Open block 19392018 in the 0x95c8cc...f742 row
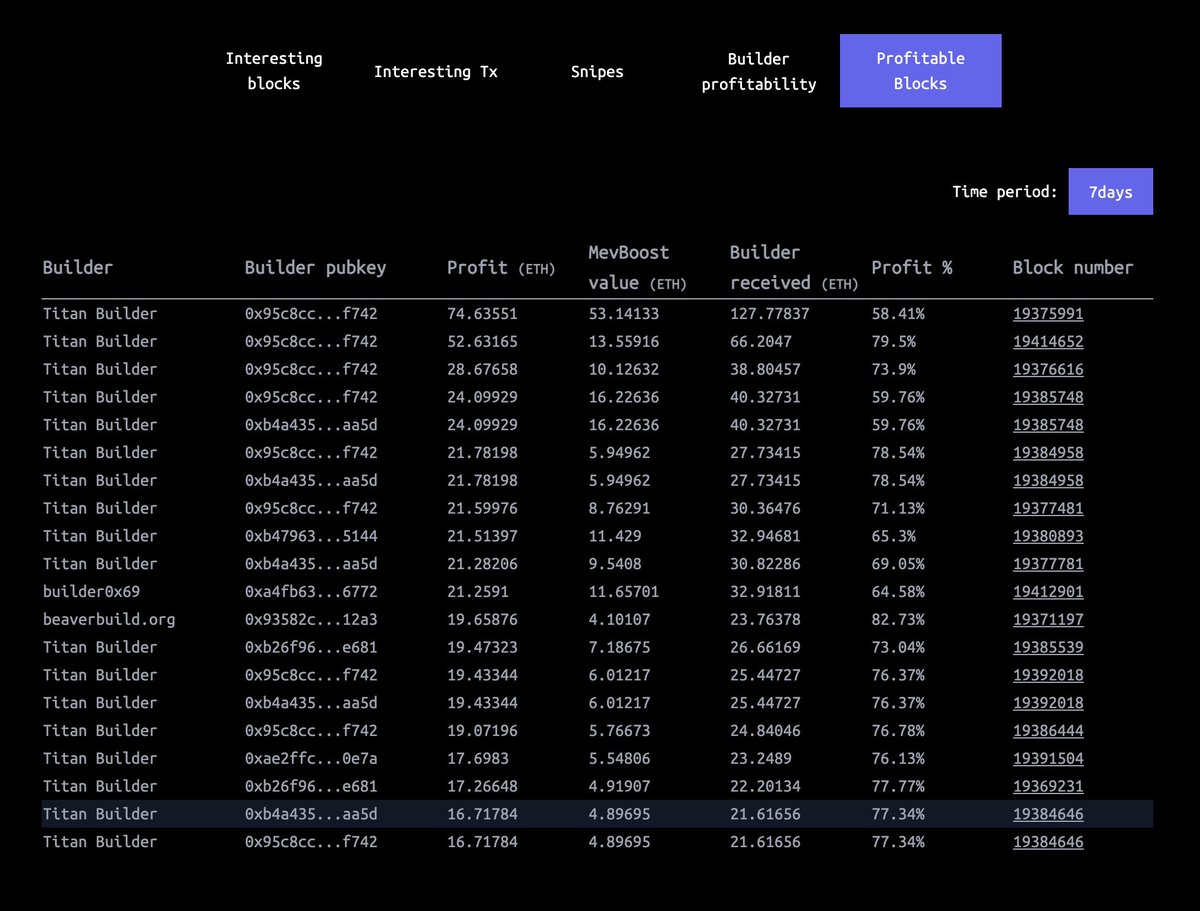The image size is (1200, 911). 1048,675
